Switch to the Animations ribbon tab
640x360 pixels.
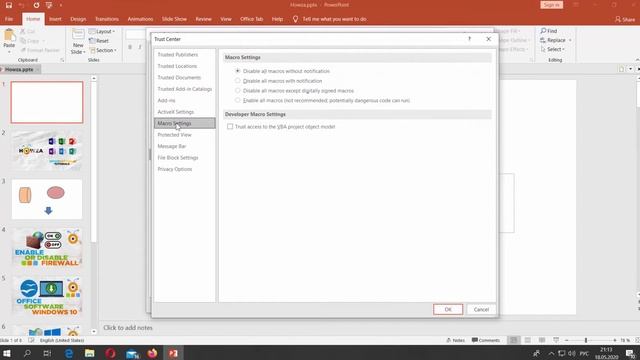pos(140,19)
